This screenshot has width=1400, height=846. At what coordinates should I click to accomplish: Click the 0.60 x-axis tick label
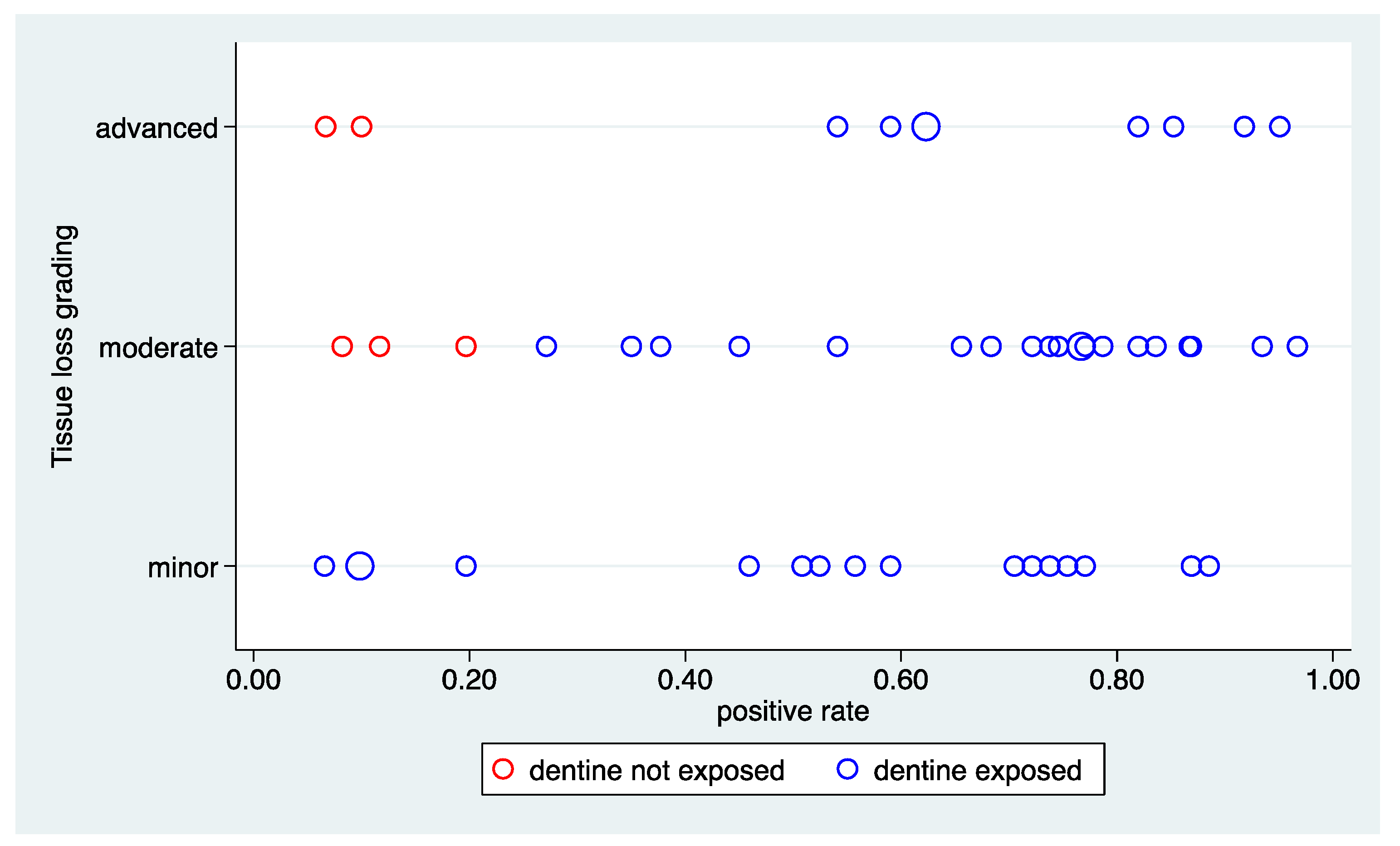coord(901,680)
